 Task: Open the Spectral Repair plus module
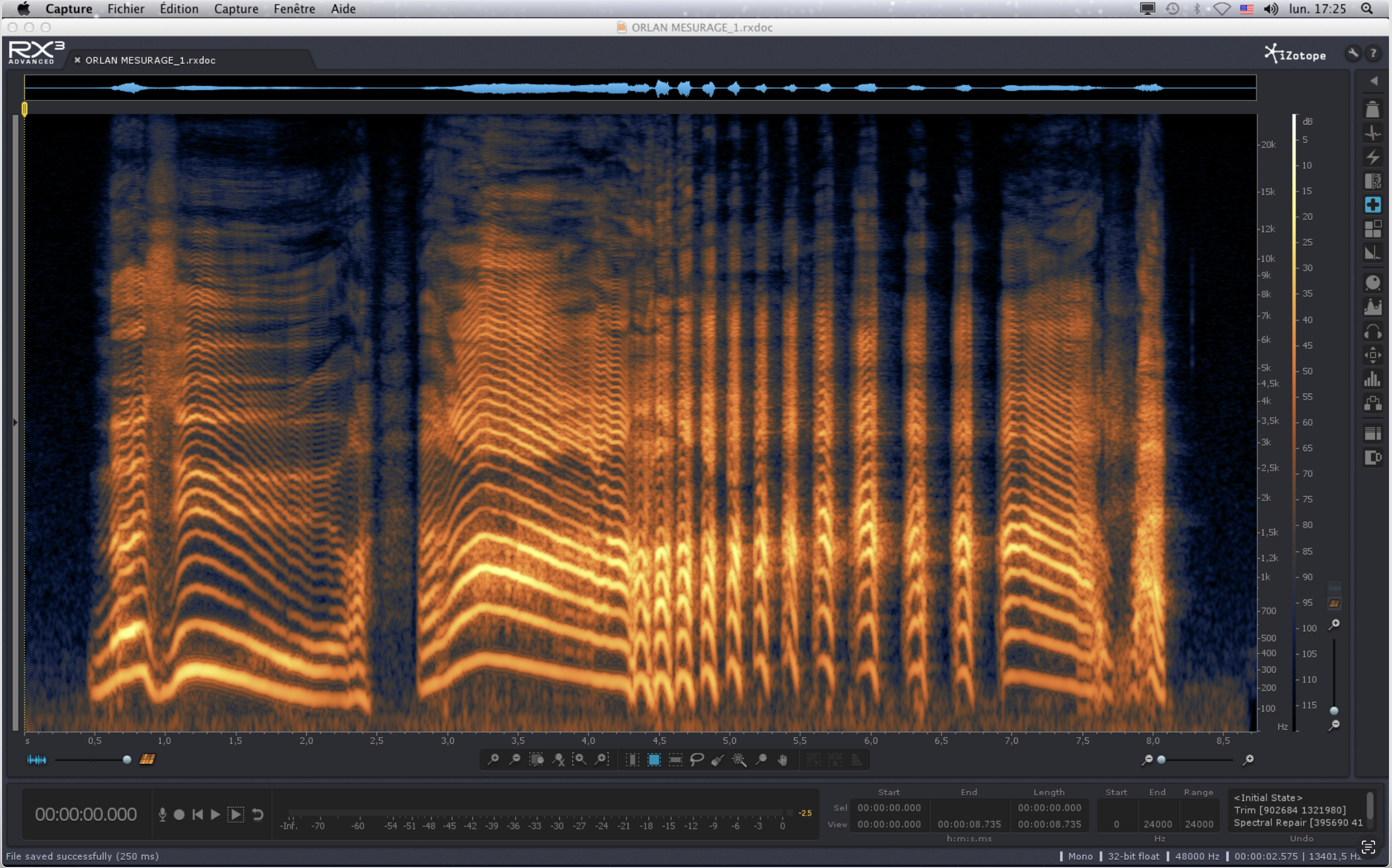coord(1372,205)
